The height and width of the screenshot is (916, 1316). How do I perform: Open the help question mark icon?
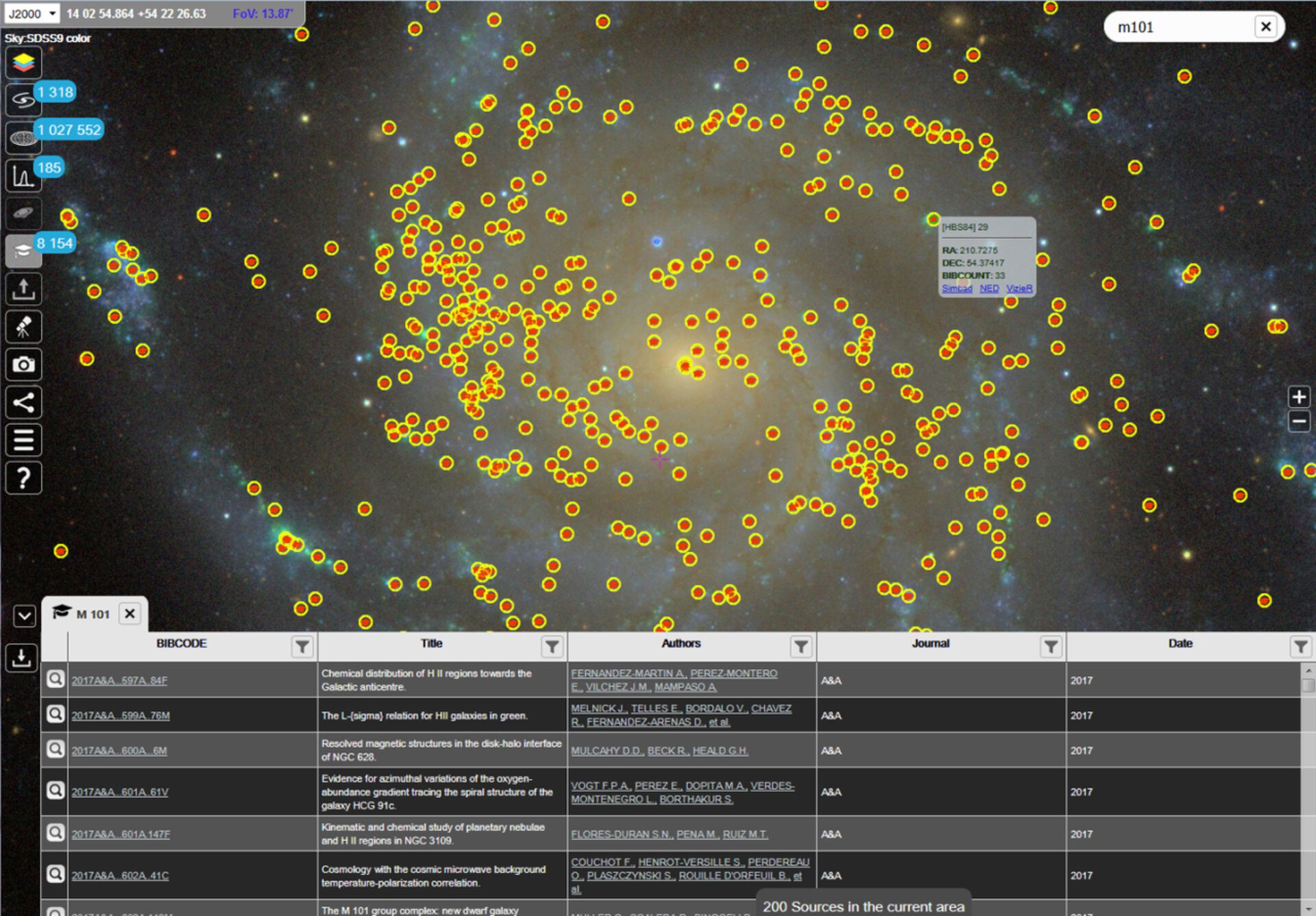coord(23,478)
